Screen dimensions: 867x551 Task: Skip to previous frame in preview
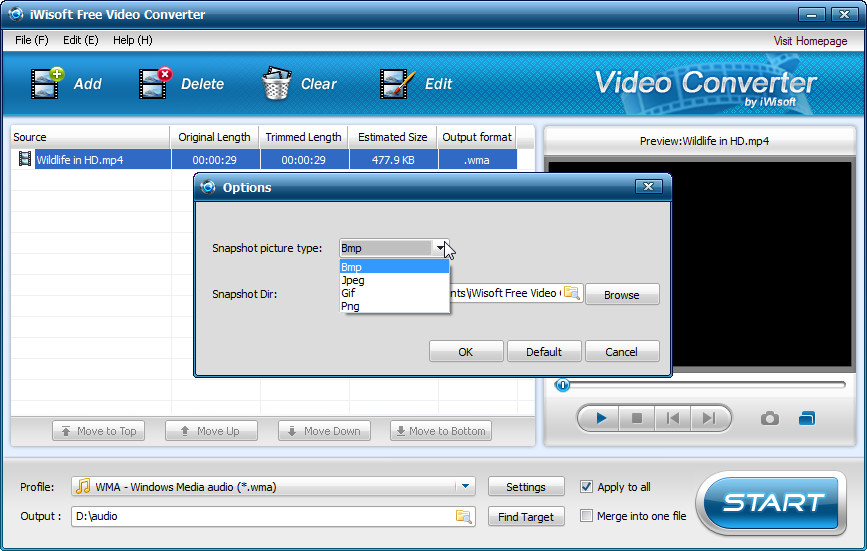(673, 418)
